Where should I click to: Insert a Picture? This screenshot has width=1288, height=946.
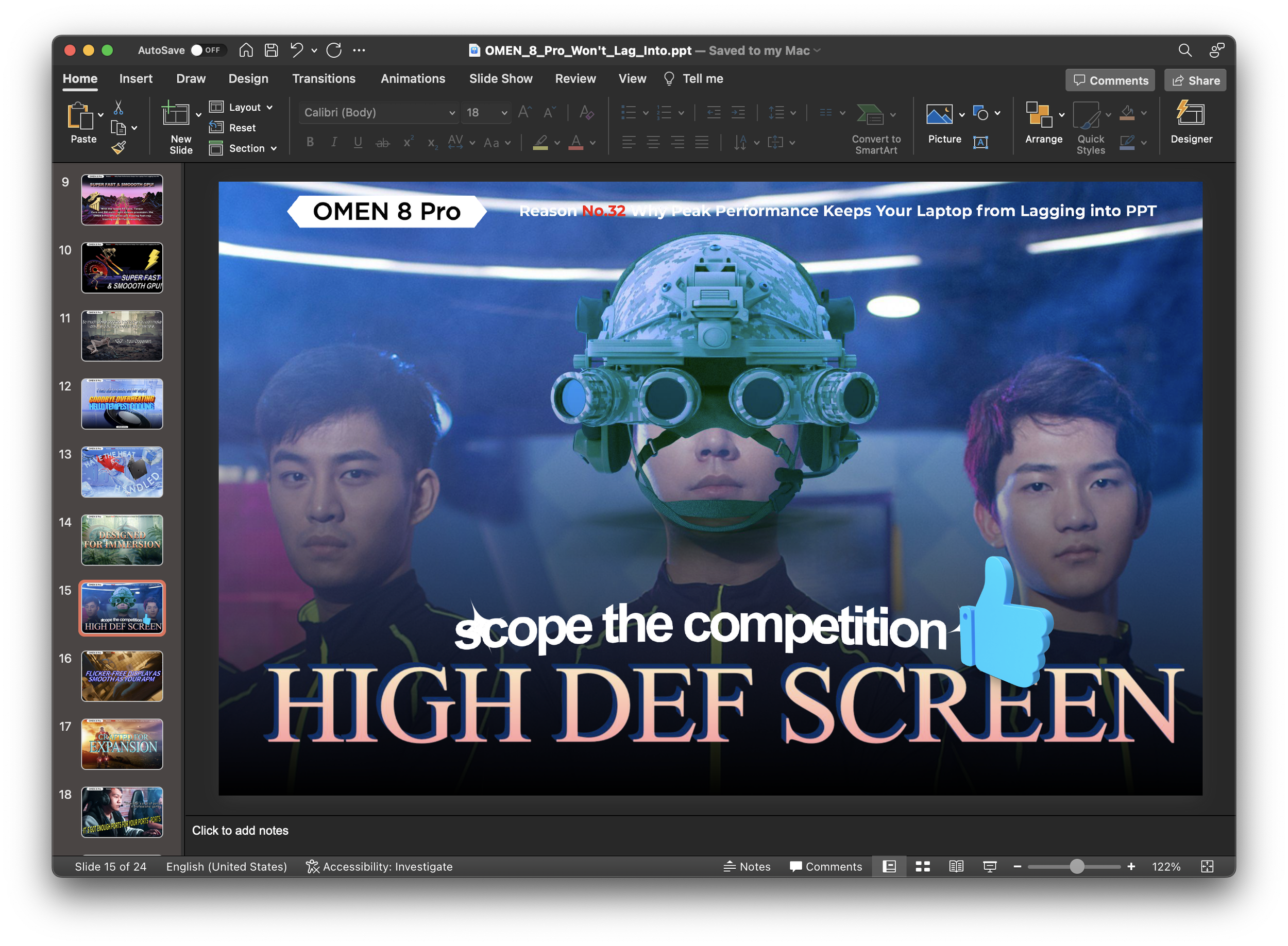940,114
